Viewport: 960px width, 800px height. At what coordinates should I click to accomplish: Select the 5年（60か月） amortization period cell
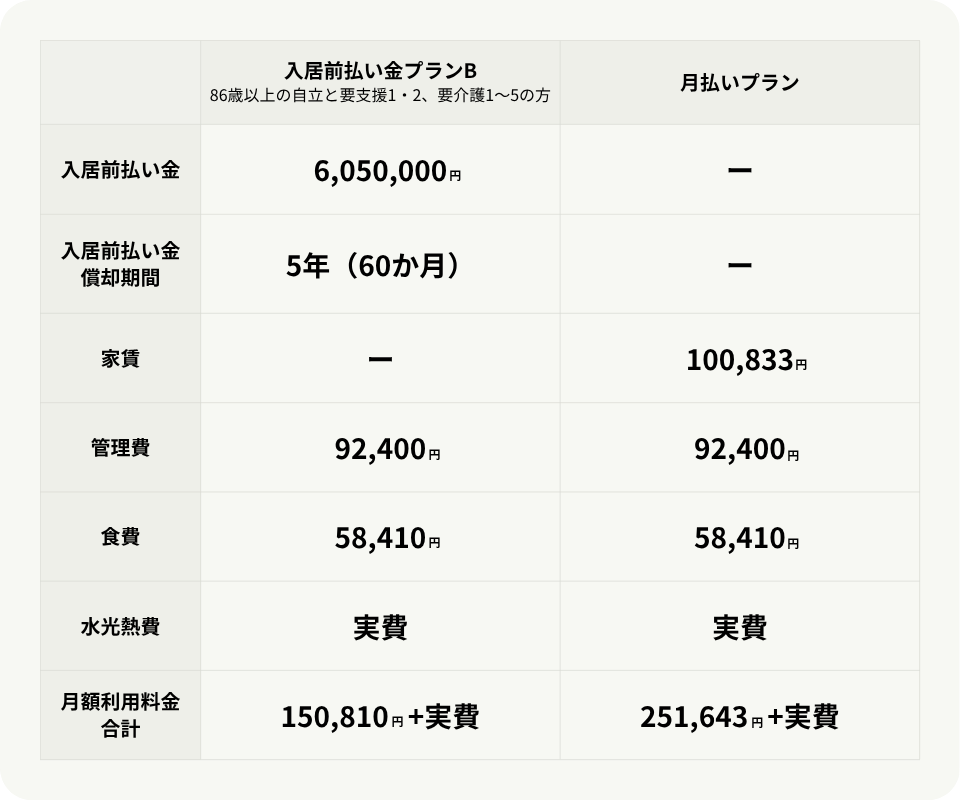380,265
